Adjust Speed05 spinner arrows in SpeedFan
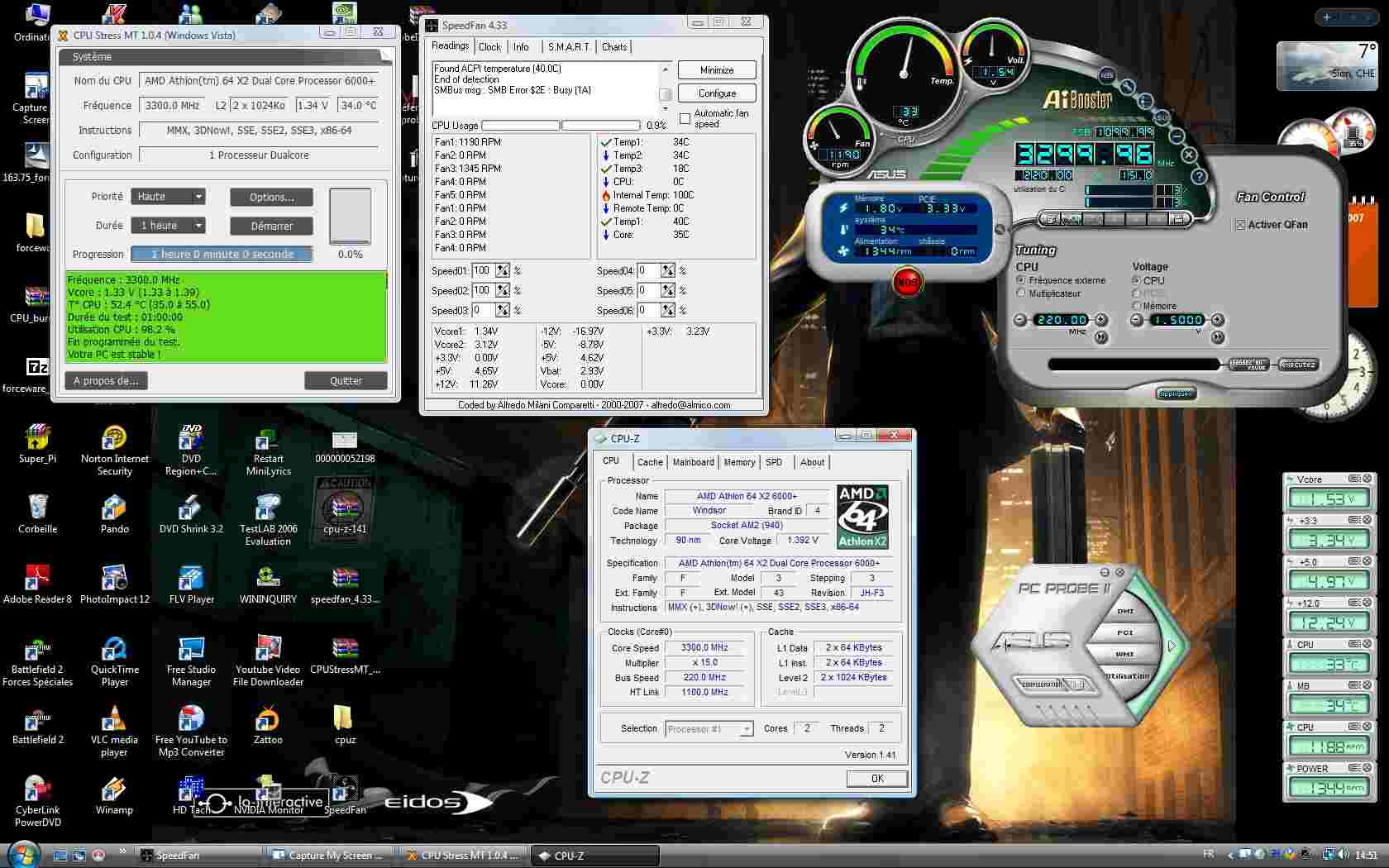The width and height of the screenshot is (1389, 868). click(x=668, y=290)
